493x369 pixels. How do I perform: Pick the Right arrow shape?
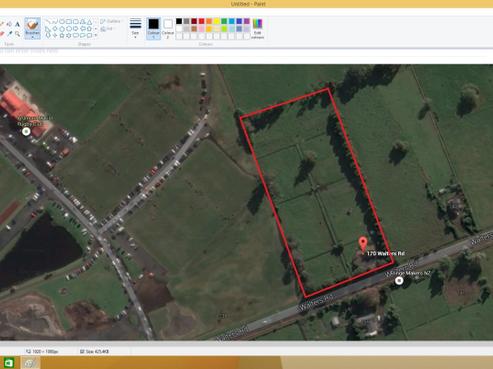(x=76, y=29)
